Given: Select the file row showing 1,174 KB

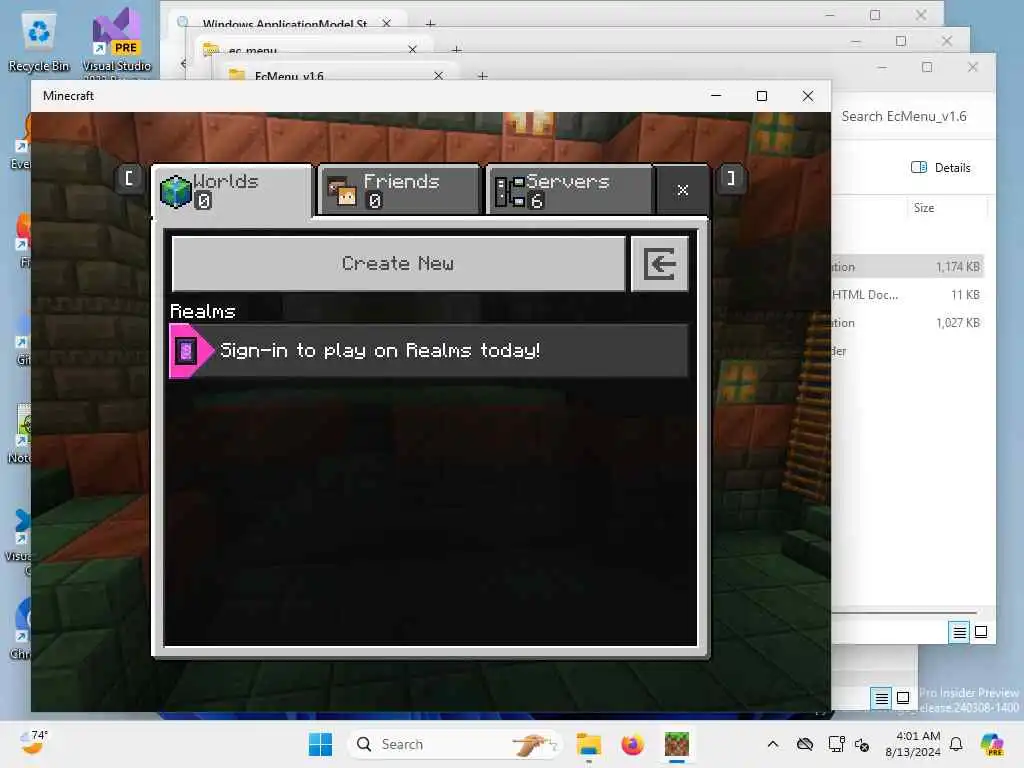Looking at the screenshot, I should tap(907, 266).
